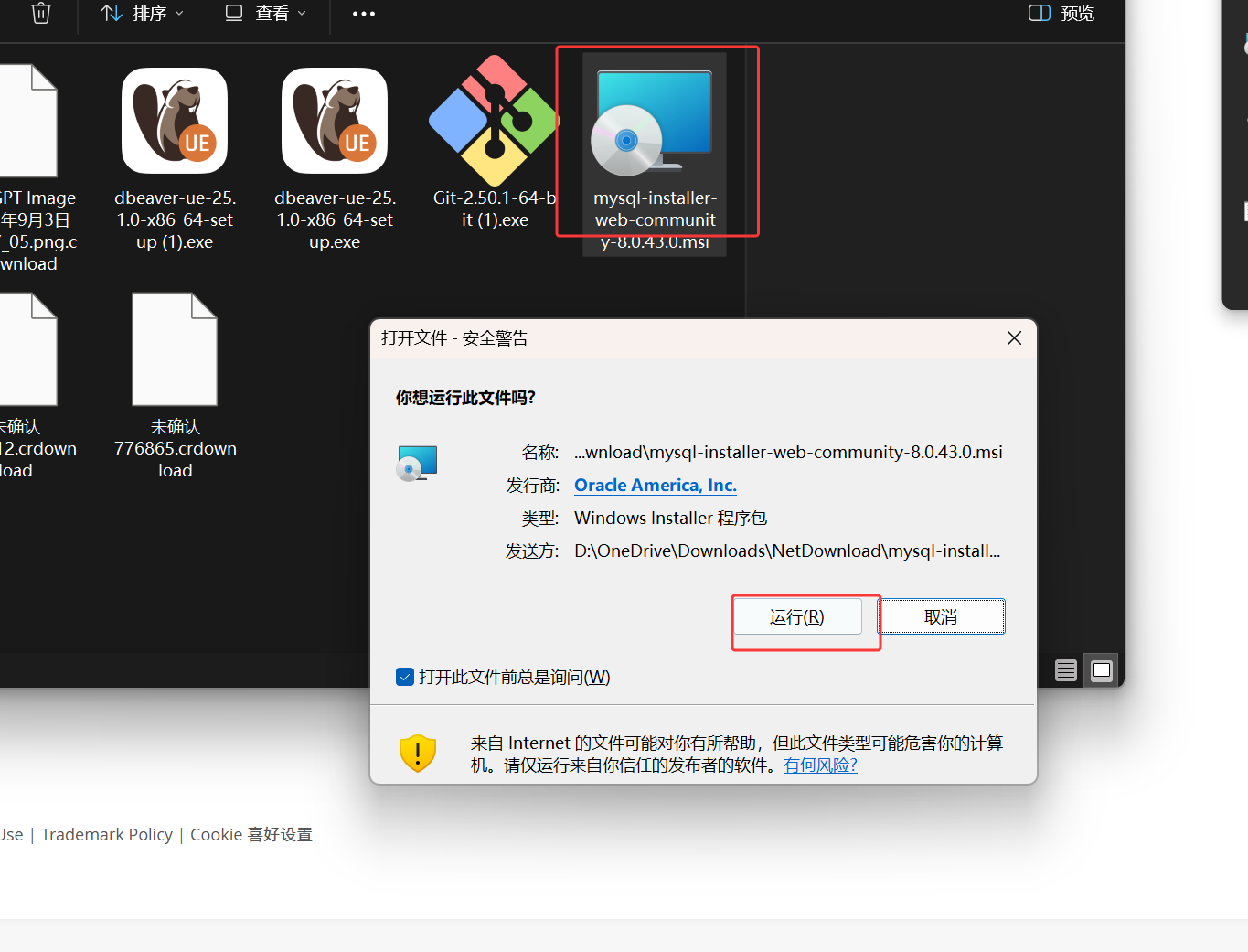Open the 有何风险? link

coord(820,765)
